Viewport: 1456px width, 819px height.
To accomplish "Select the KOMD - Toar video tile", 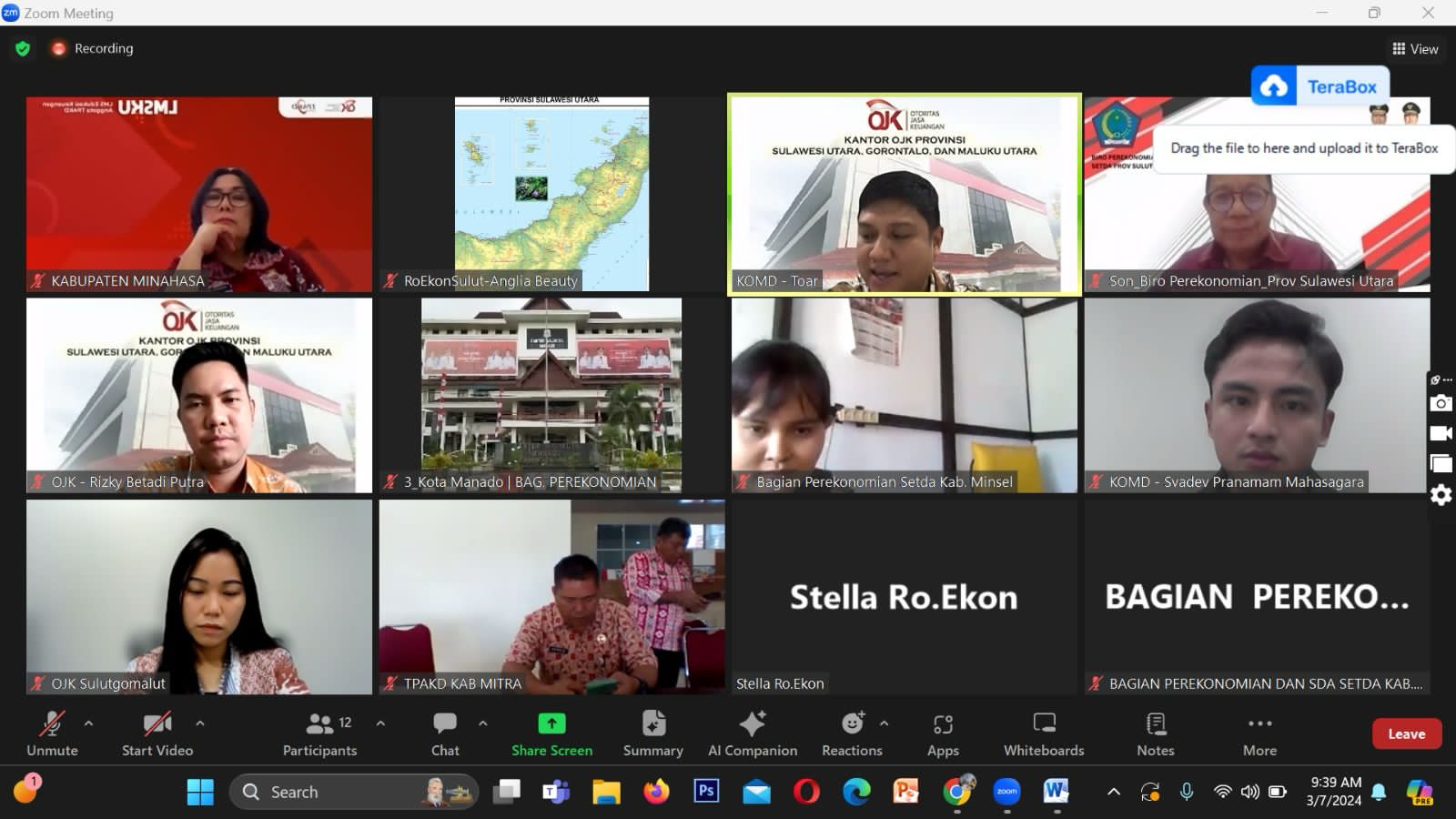I will point(904,194).
